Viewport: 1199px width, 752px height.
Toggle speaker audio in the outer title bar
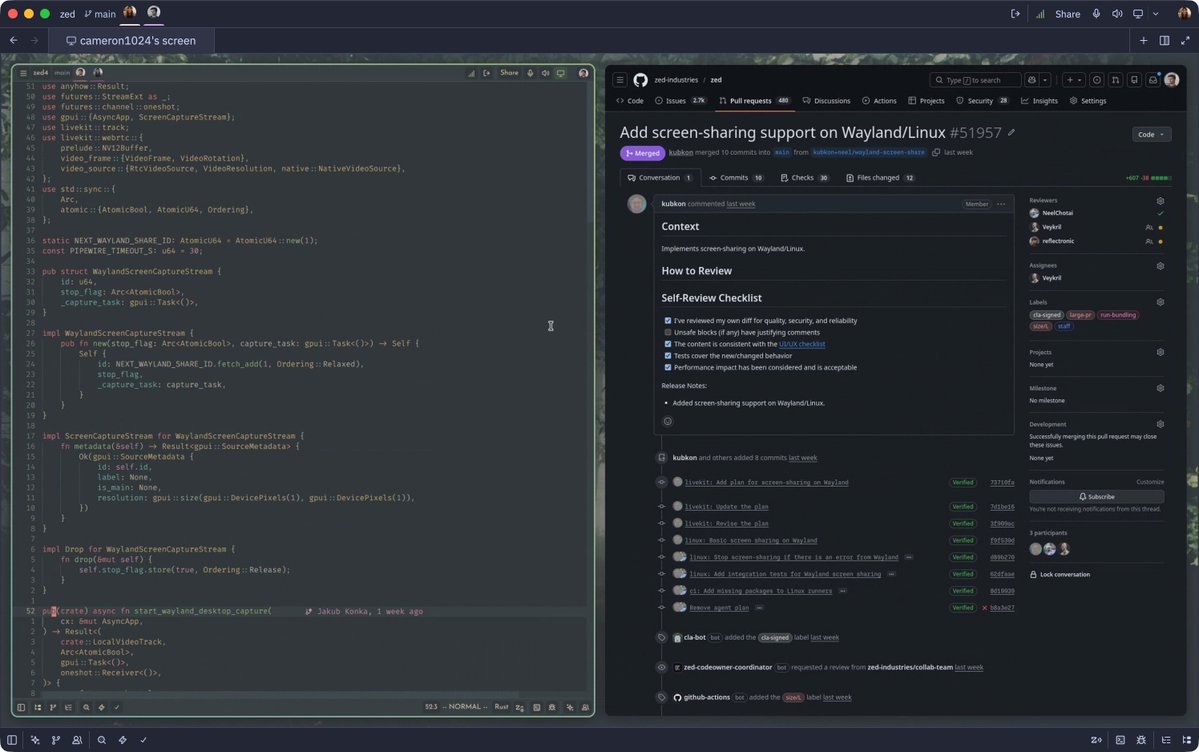coord(1116,14)
